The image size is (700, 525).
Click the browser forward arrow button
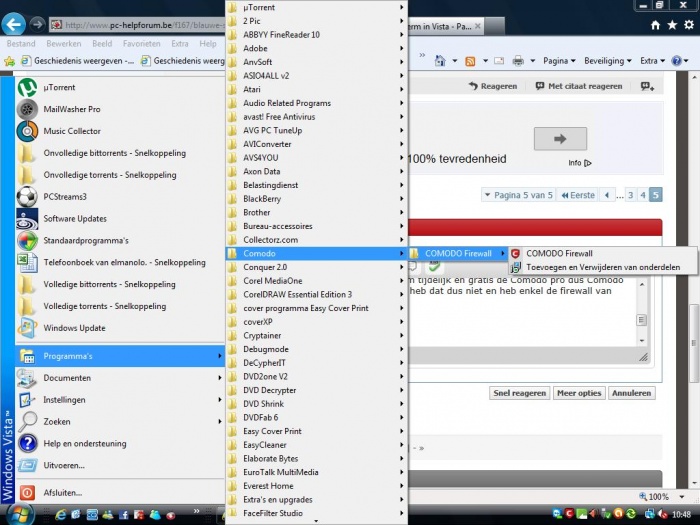tap(38, 24)
